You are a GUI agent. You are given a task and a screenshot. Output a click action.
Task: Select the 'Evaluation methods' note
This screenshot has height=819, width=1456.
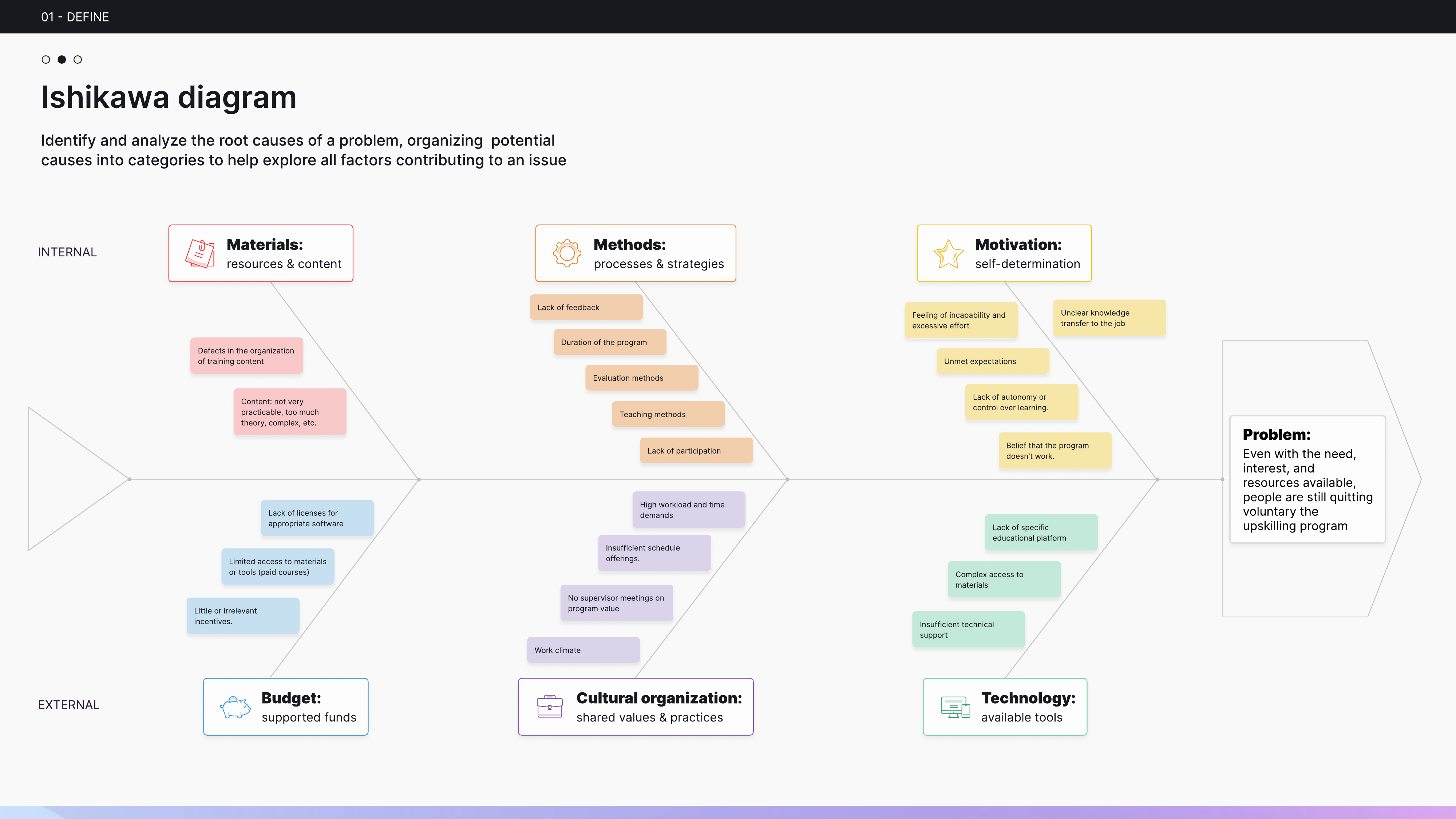pyautogui.click(x=641, y=377)
